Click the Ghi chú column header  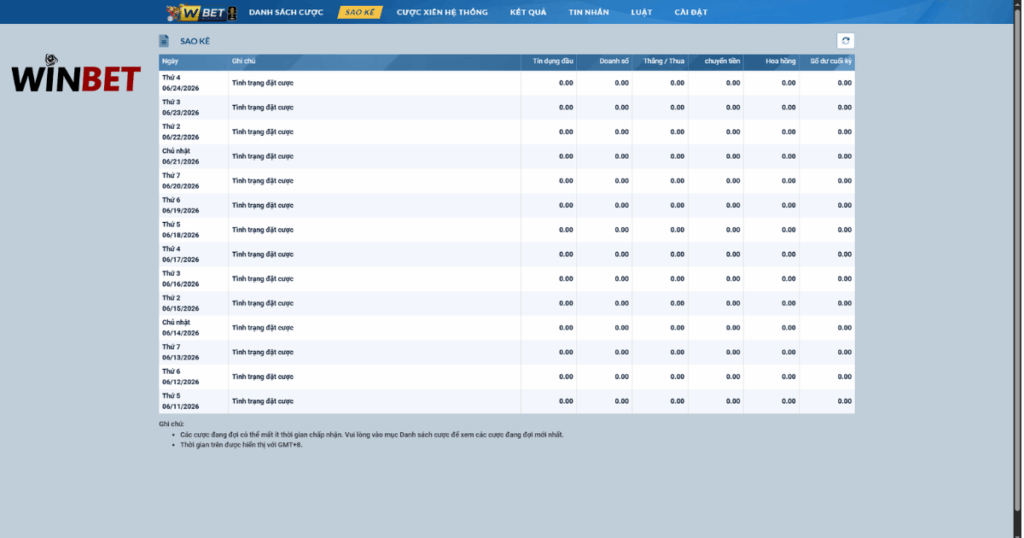[x=374, y=61]
